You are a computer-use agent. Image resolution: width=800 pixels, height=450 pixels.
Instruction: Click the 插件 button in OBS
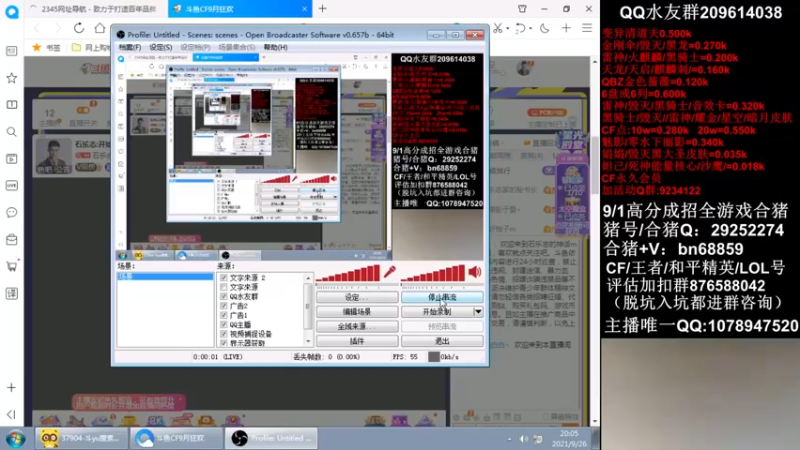(357, 341)
